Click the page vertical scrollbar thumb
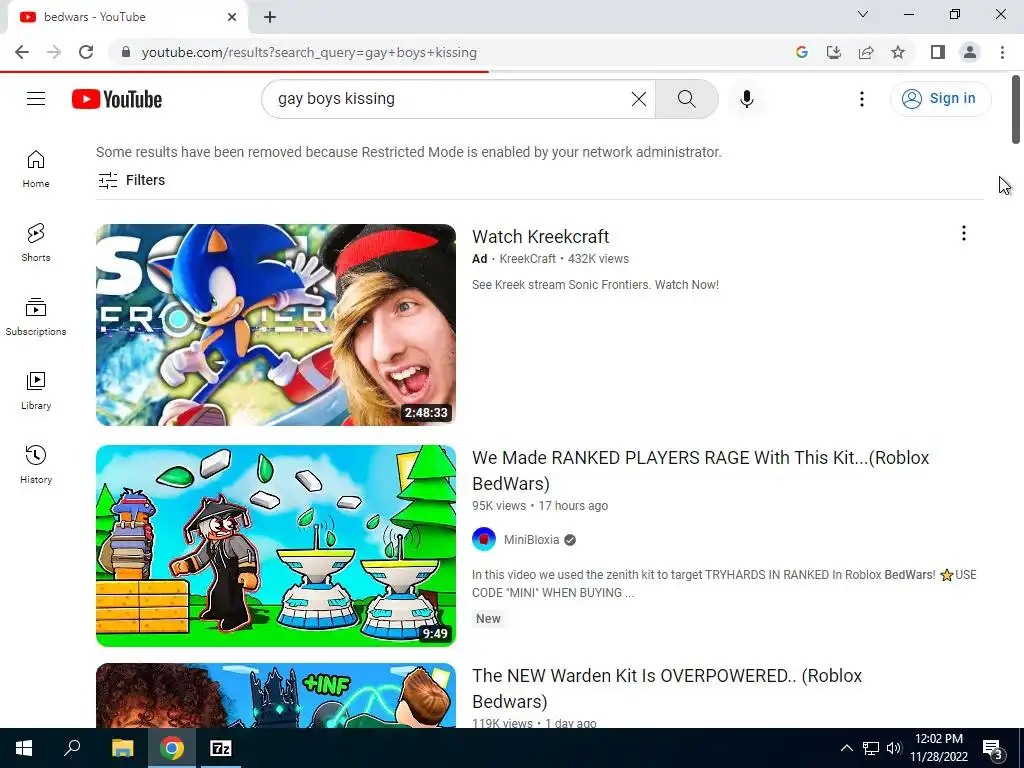This screenshot has width=1024, height=768. pos(1016,109)
